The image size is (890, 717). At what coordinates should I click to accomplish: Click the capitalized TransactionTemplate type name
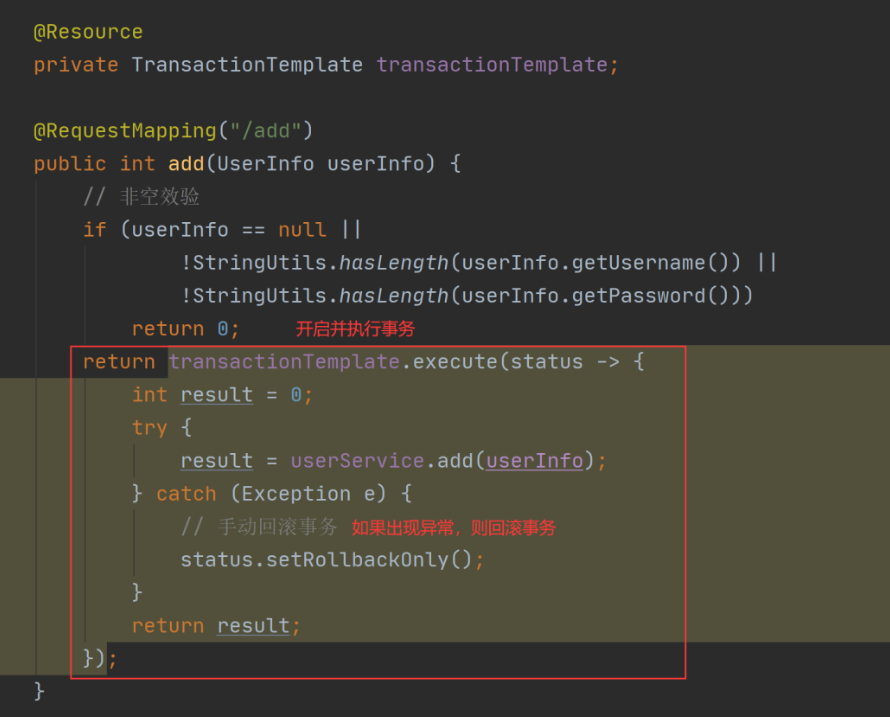point(247,65)
